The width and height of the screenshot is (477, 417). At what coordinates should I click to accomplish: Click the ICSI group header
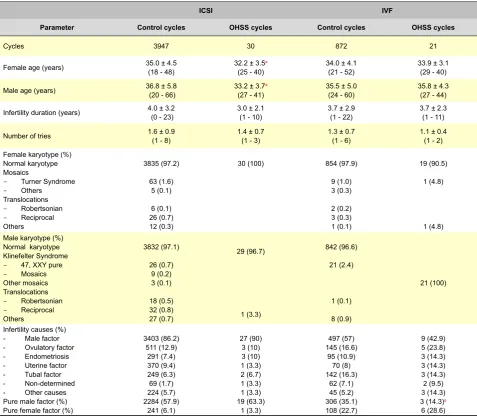(x=205, y=11)
